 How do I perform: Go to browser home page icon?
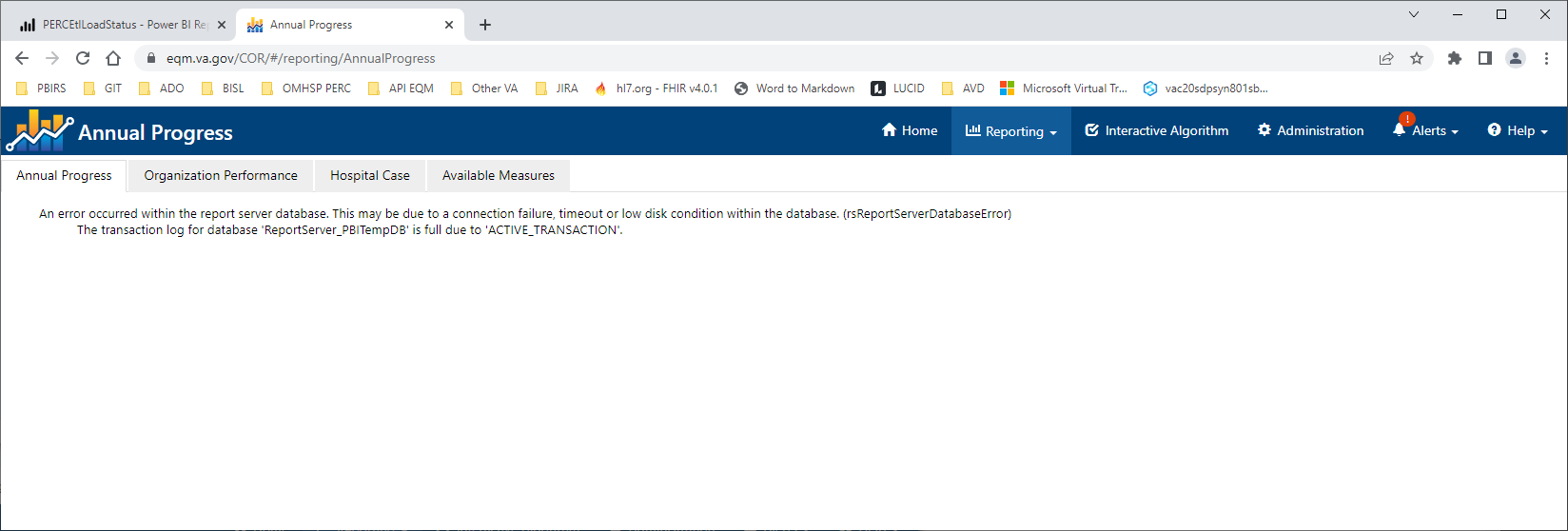[113, 58]
